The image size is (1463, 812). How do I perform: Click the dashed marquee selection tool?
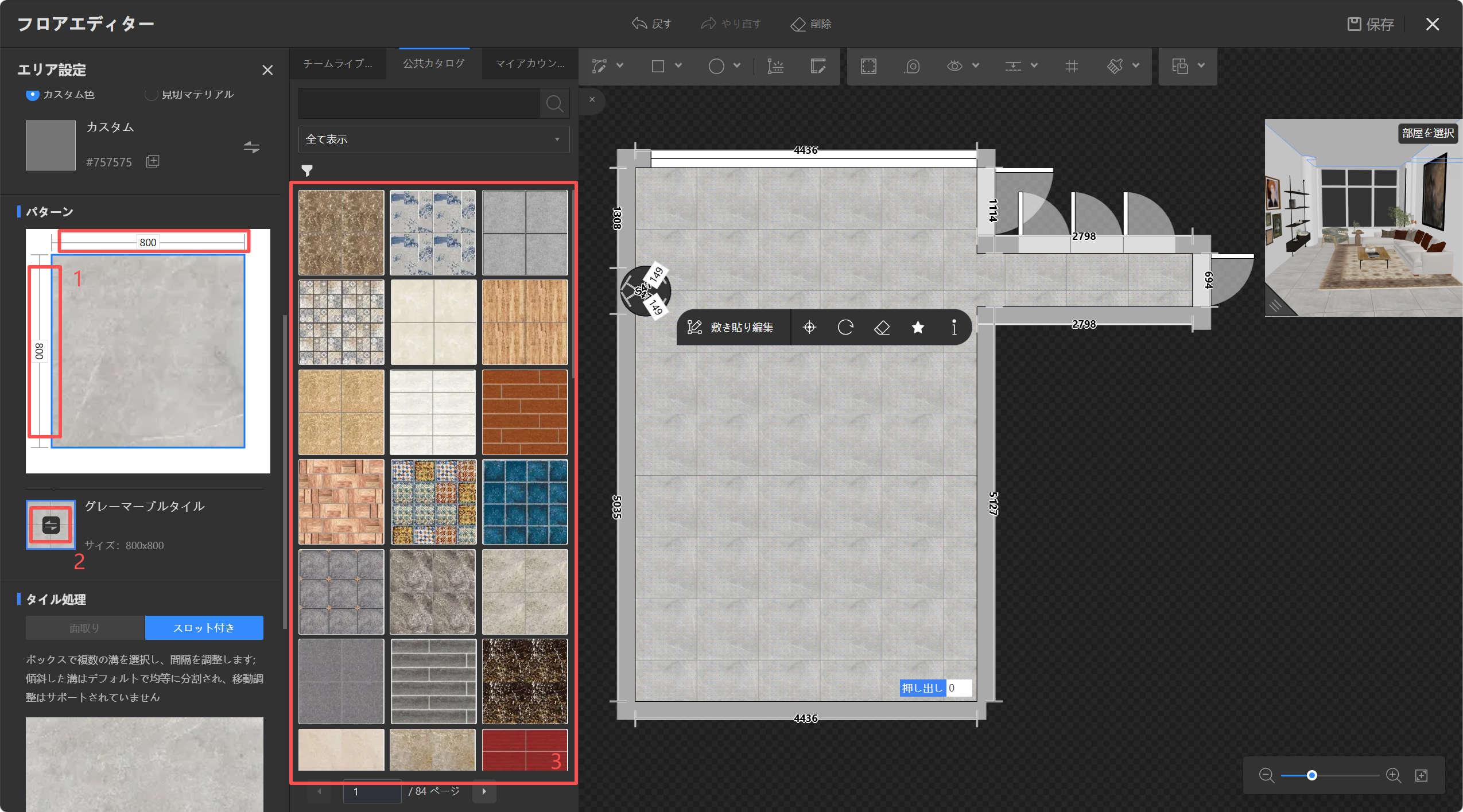click(868, 66)
